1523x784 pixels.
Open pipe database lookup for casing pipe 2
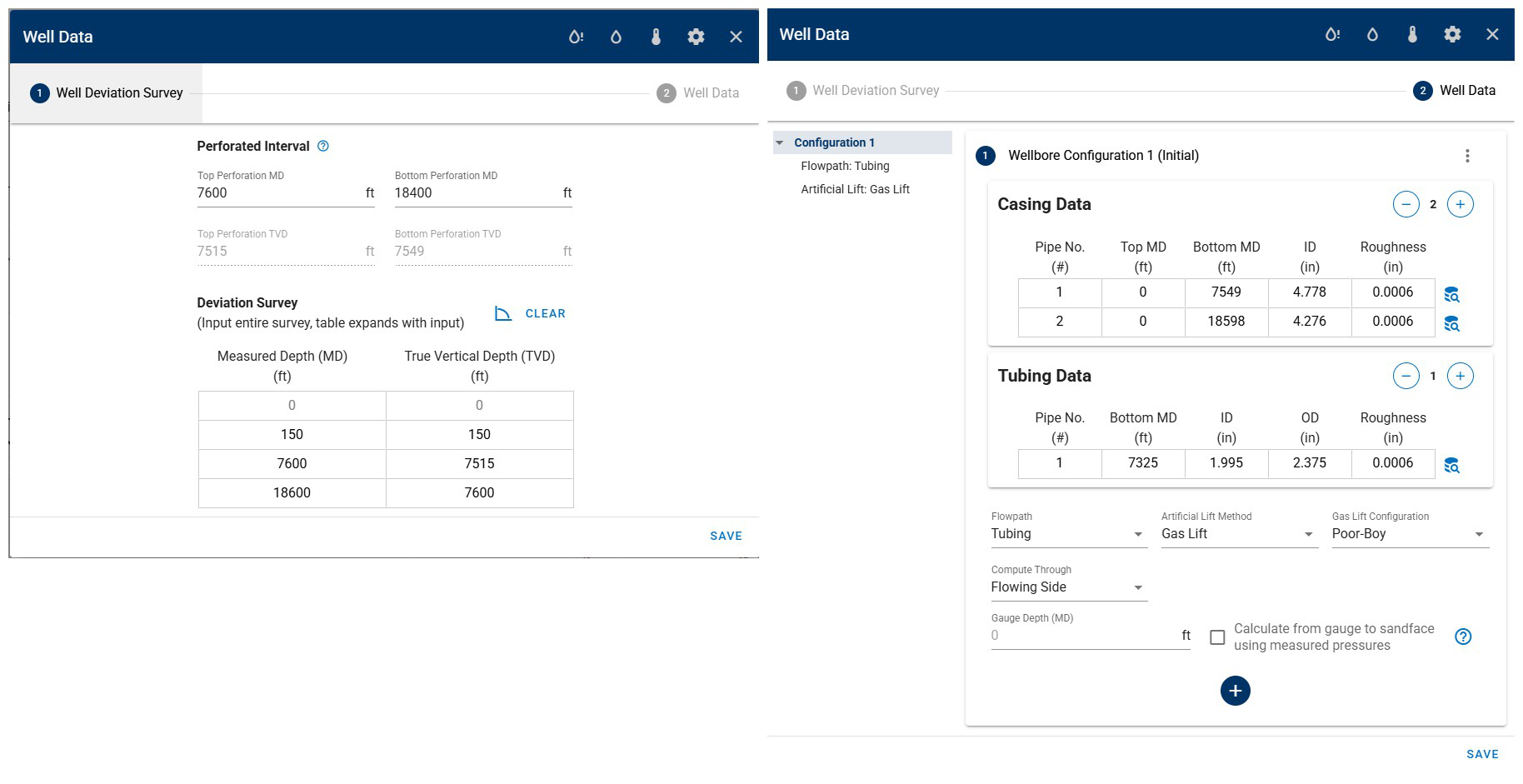coord(1451,323)
